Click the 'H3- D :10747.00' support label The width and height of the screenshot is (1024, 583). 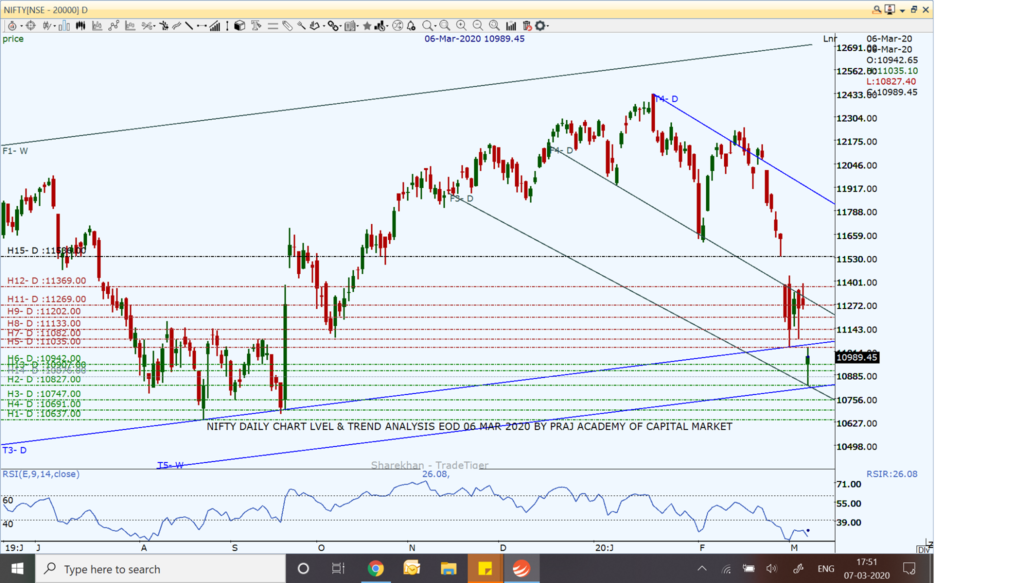(44, 394)
